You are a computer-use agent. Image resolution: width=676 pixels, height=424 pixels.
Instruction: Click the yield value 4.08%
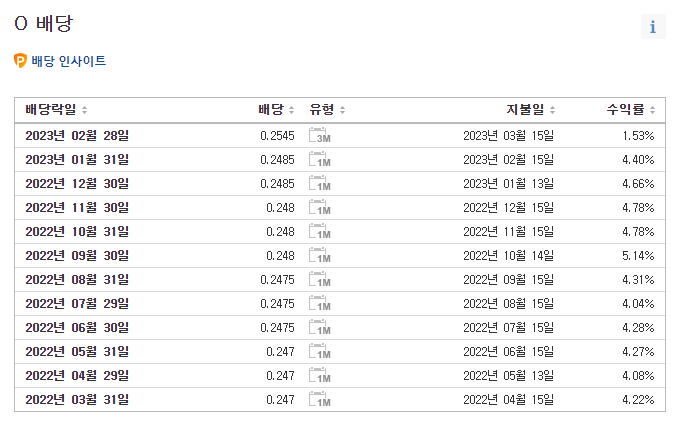pyautogui.click(x=638, y=376)
